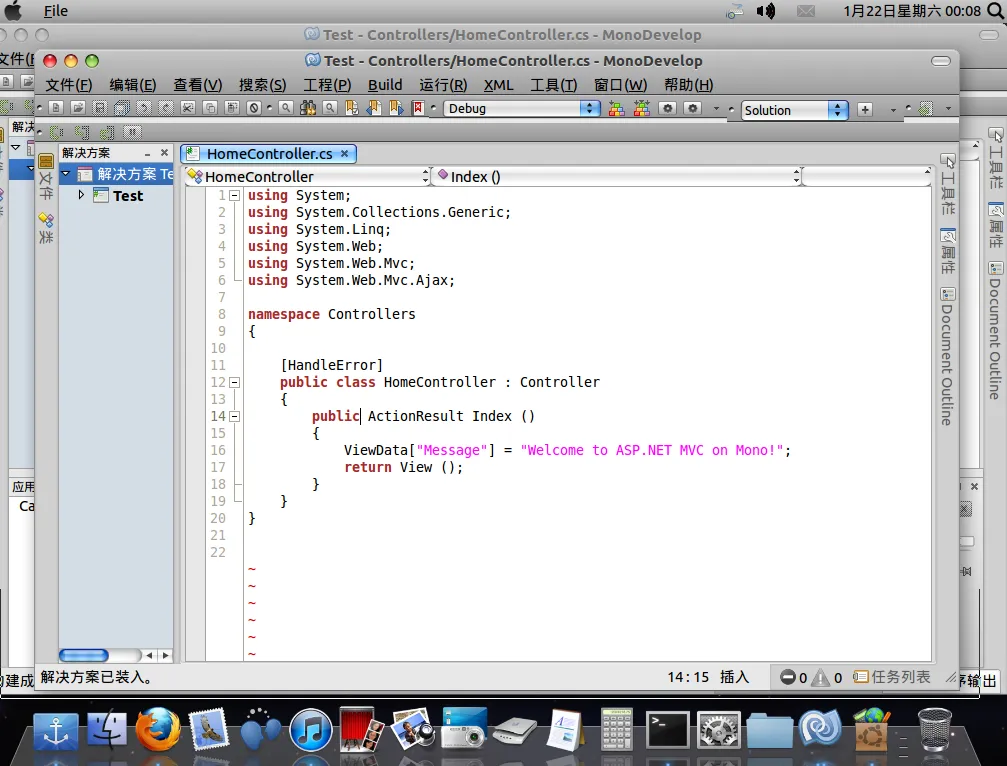Click the Rebuild solution bricks icon
1007x766 pixels.
642,109
